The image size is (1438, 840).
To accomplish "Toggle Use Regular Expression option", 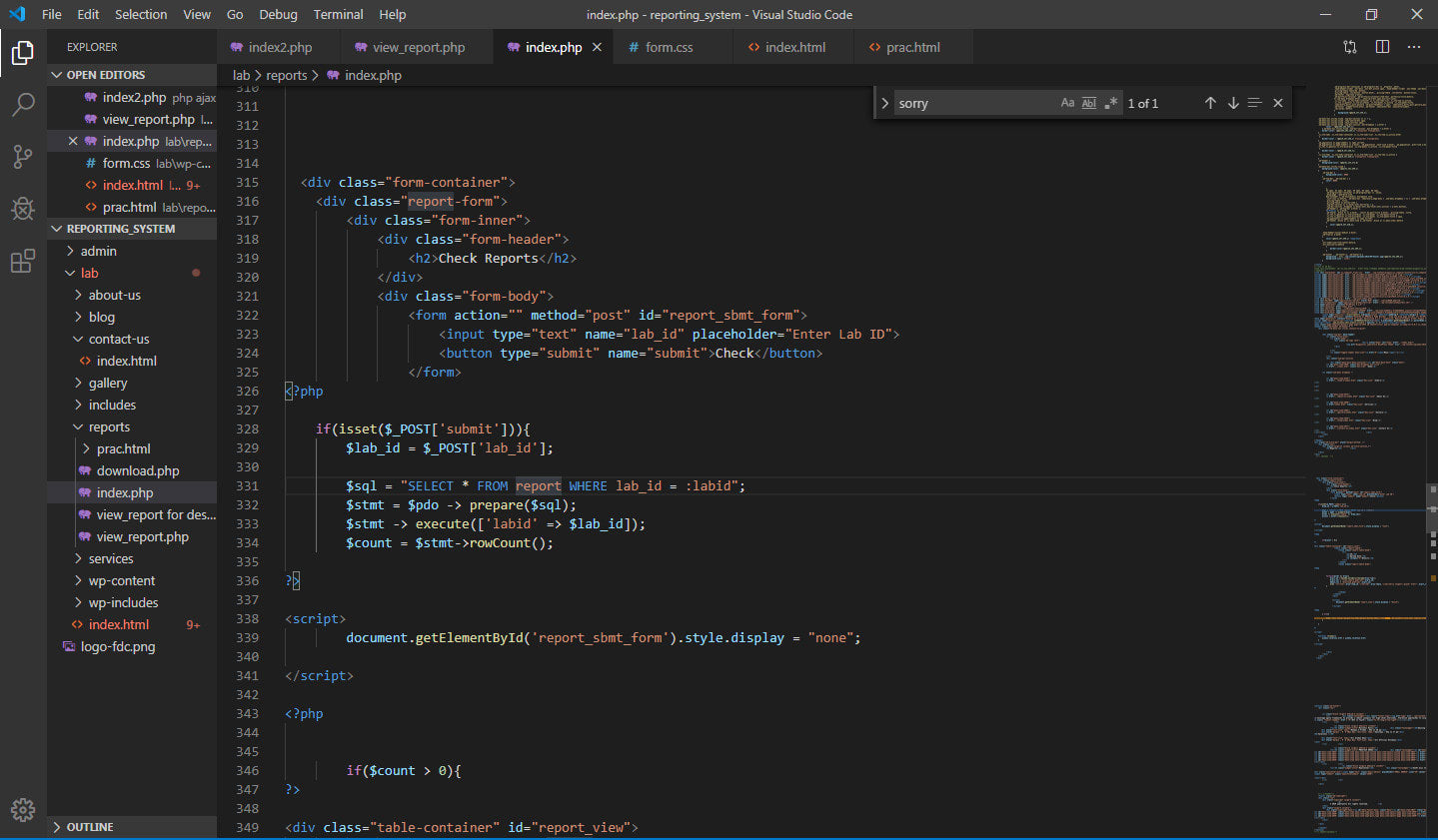I will (1110, 103).
